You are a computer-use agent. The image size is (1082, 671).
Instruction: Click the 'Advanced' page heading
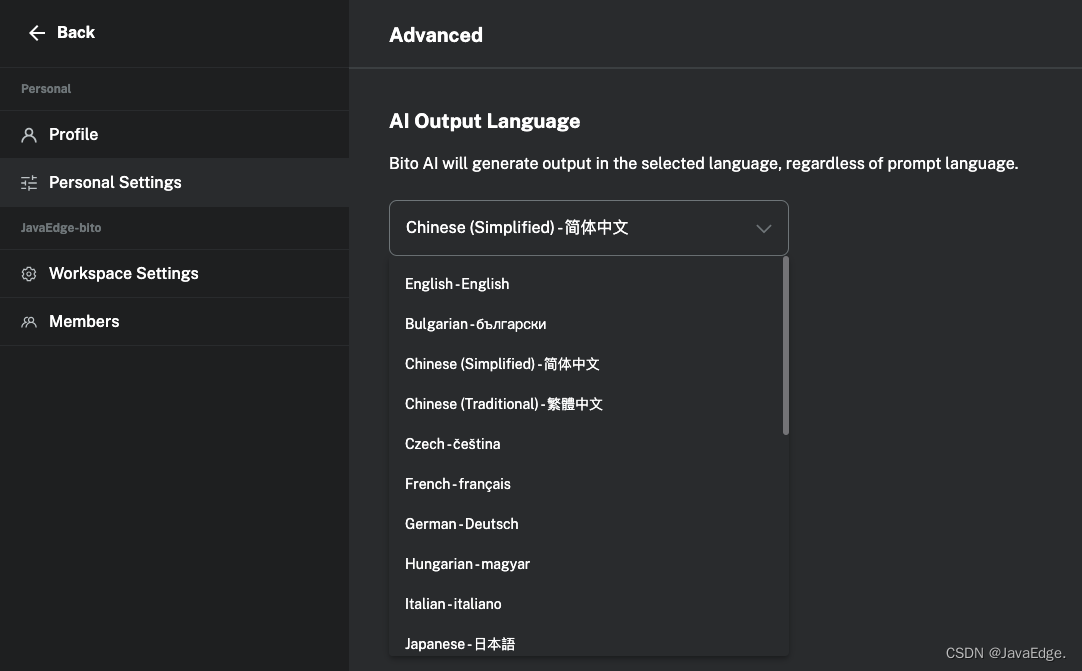[x=436, y=35]
